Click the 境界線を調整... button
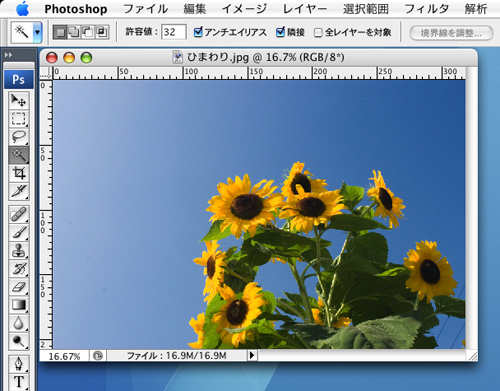This screenshot has height=391, width=500. 451,33
